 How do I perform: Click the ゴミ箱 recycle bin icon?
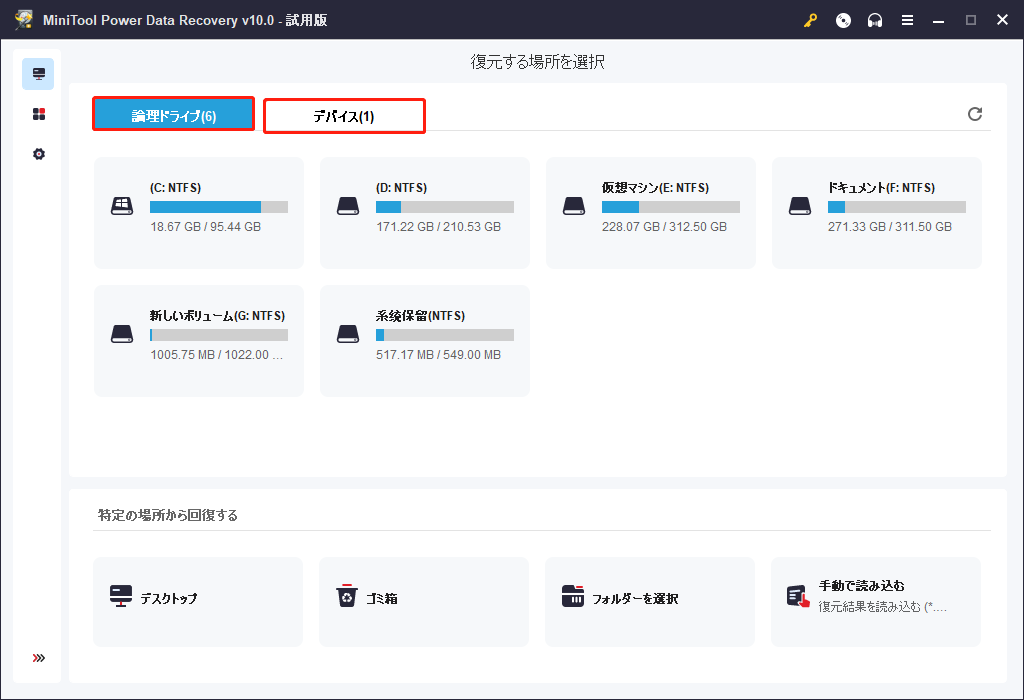pos(347,596)
